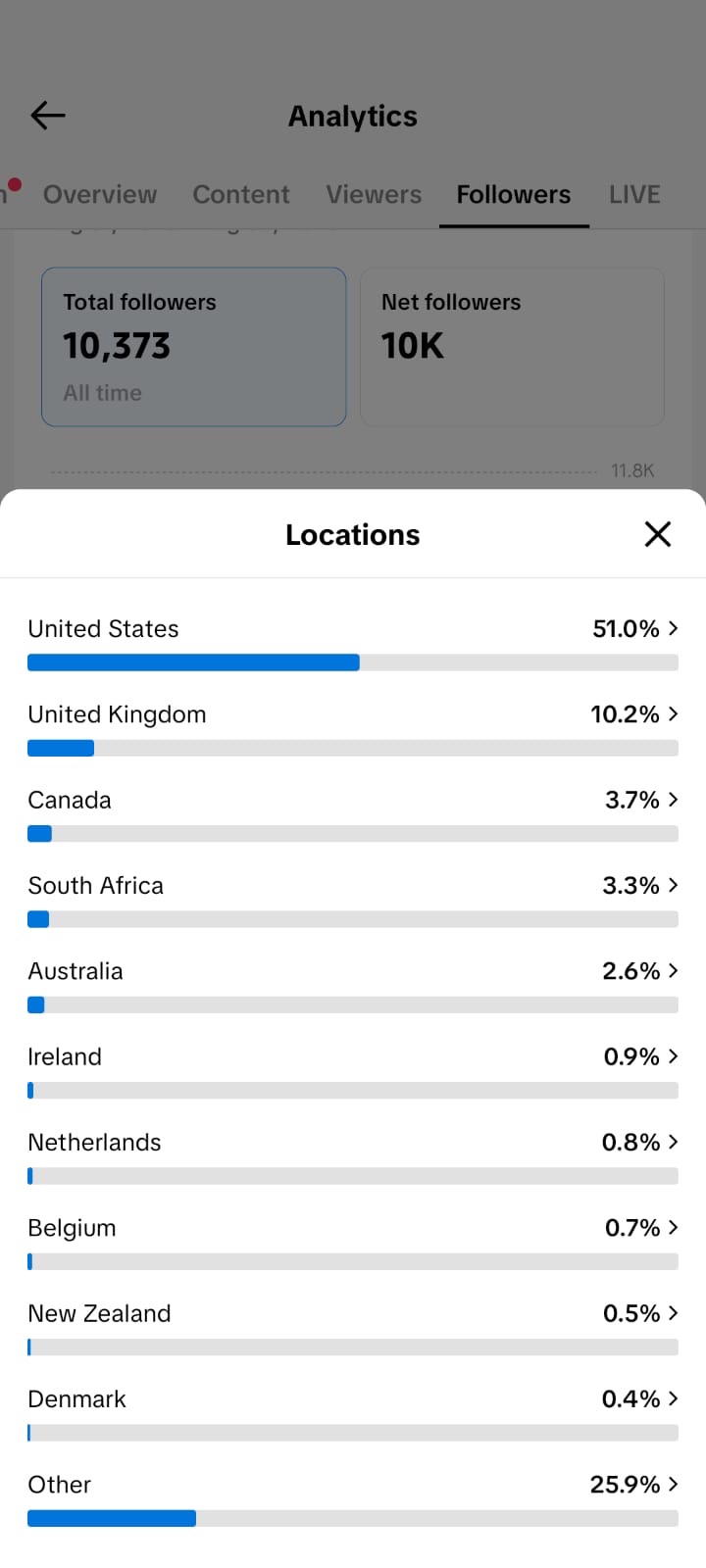Tap chevron beside Ireland 0.9%
The image size is (706, 1568).
pyautogui.click(x=673, y=1056)
